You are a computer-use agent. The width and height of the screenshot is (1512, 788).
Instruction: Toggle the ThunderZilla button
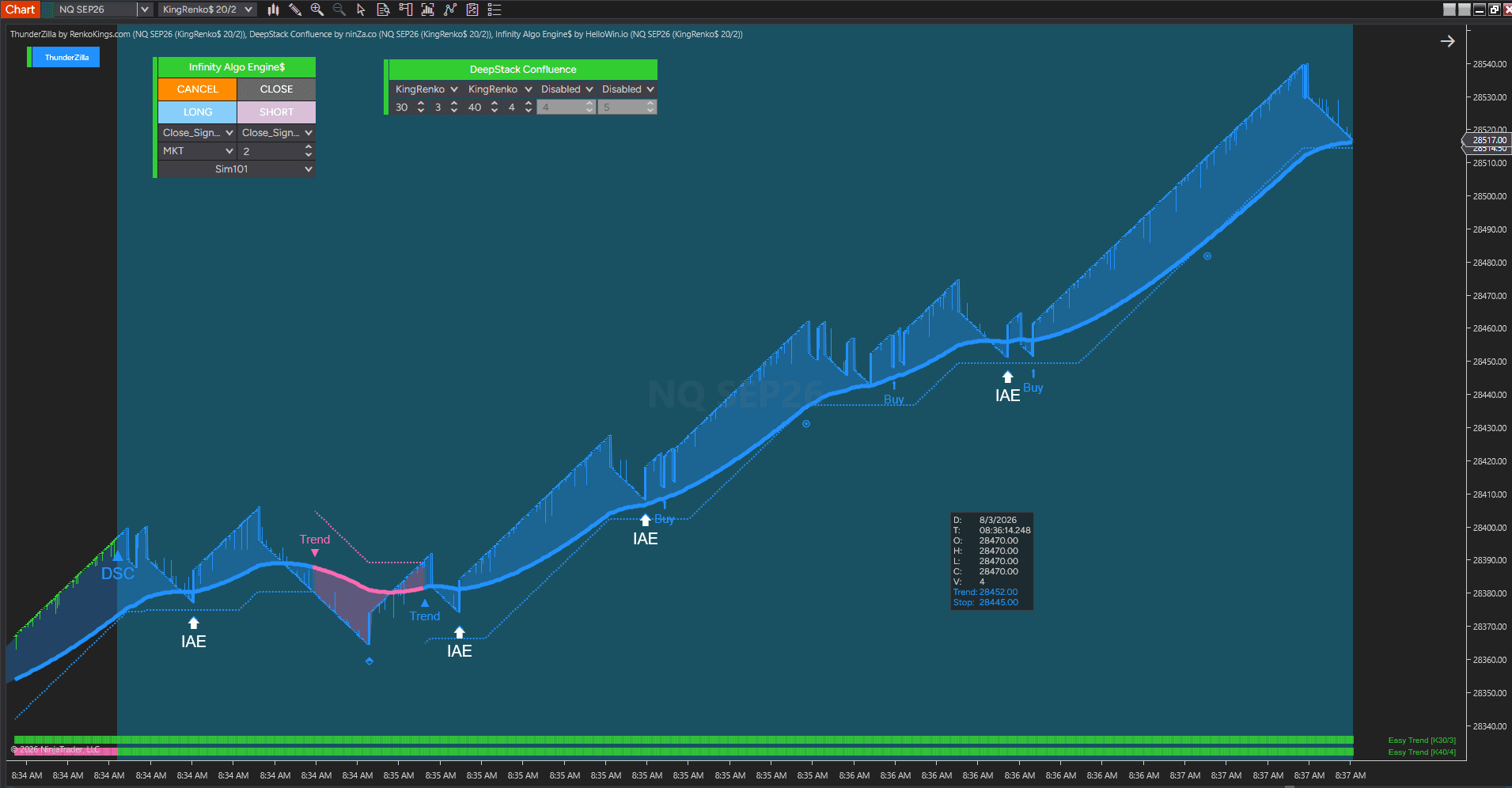(66, 57)
